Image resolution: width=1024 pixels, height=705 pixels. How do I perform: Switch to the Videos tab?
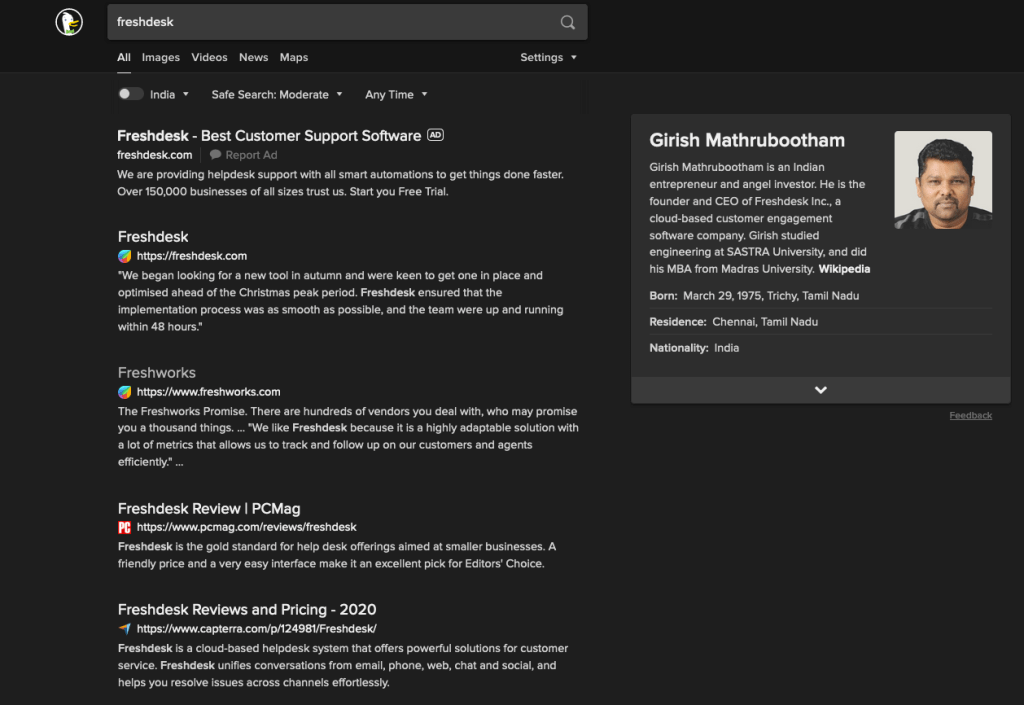click(209, 58)
